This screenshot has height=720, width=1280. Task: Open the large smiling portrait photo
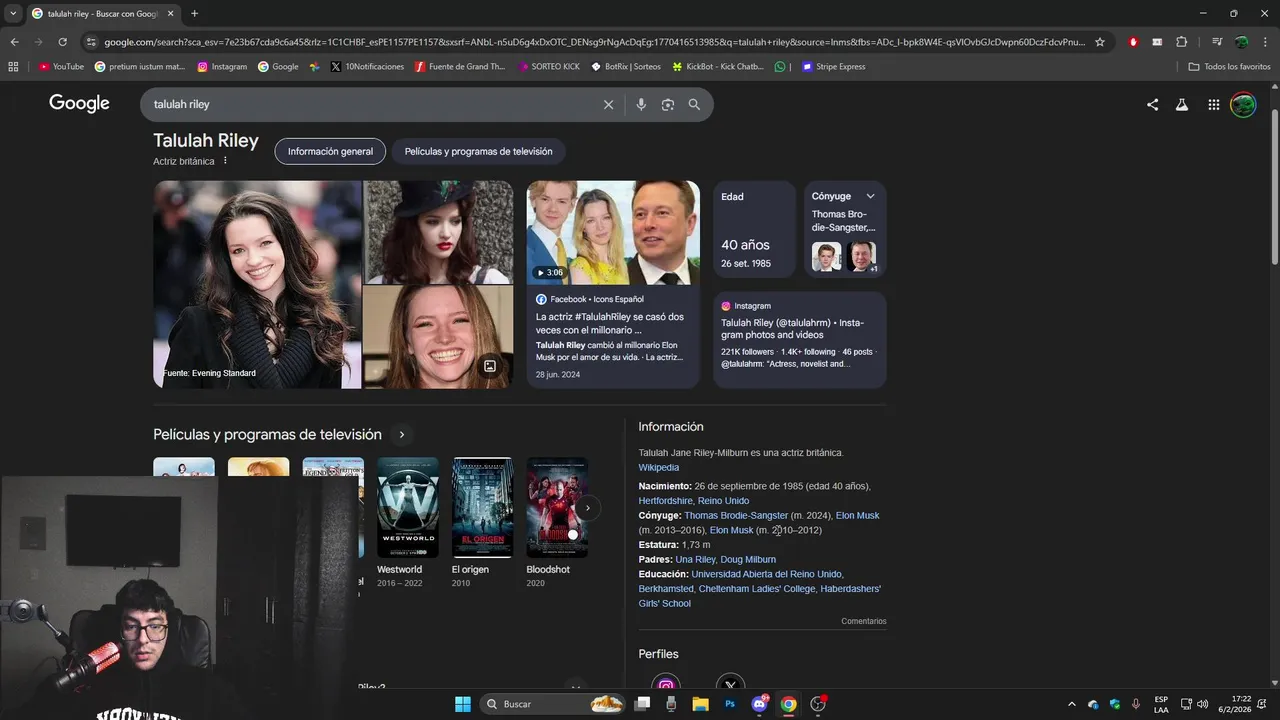(x=257, y=285)
